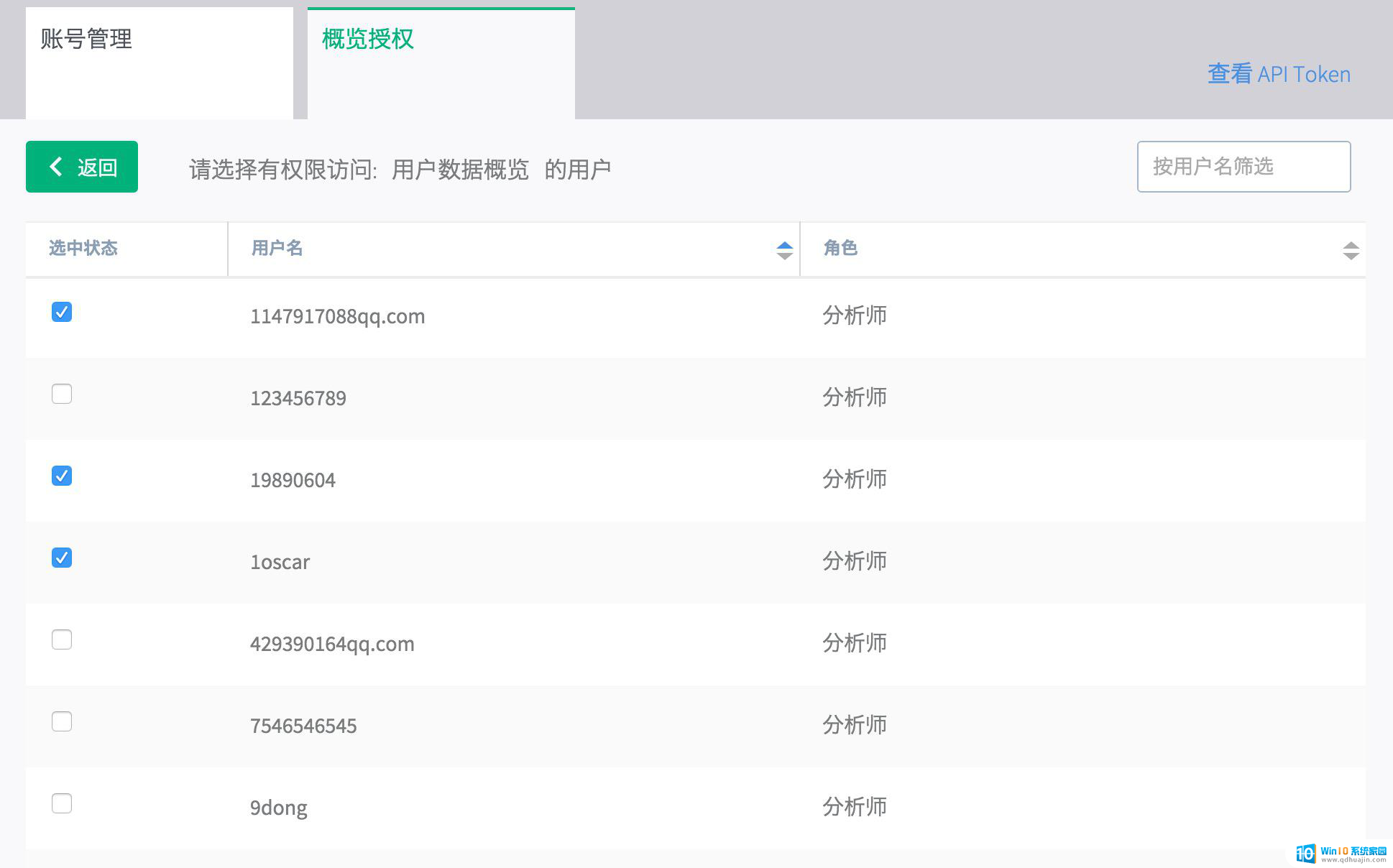The image size is (1393, 868).
Task: Click the 角色 column header label
Action: pos(840,249)
